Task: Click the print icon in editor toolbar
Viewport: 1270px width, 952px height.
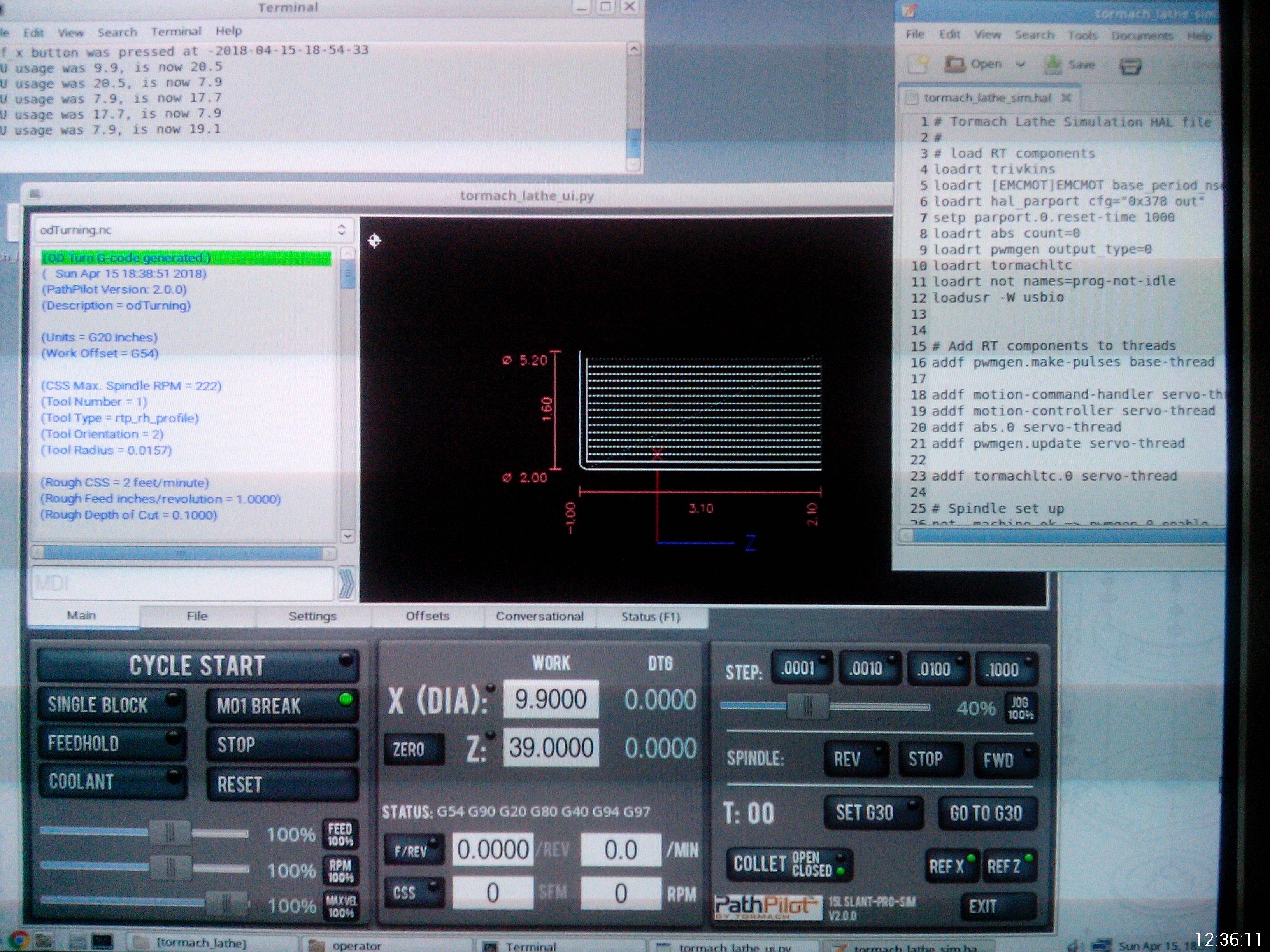Action: pyautogui.click(x=1130, y=66)
